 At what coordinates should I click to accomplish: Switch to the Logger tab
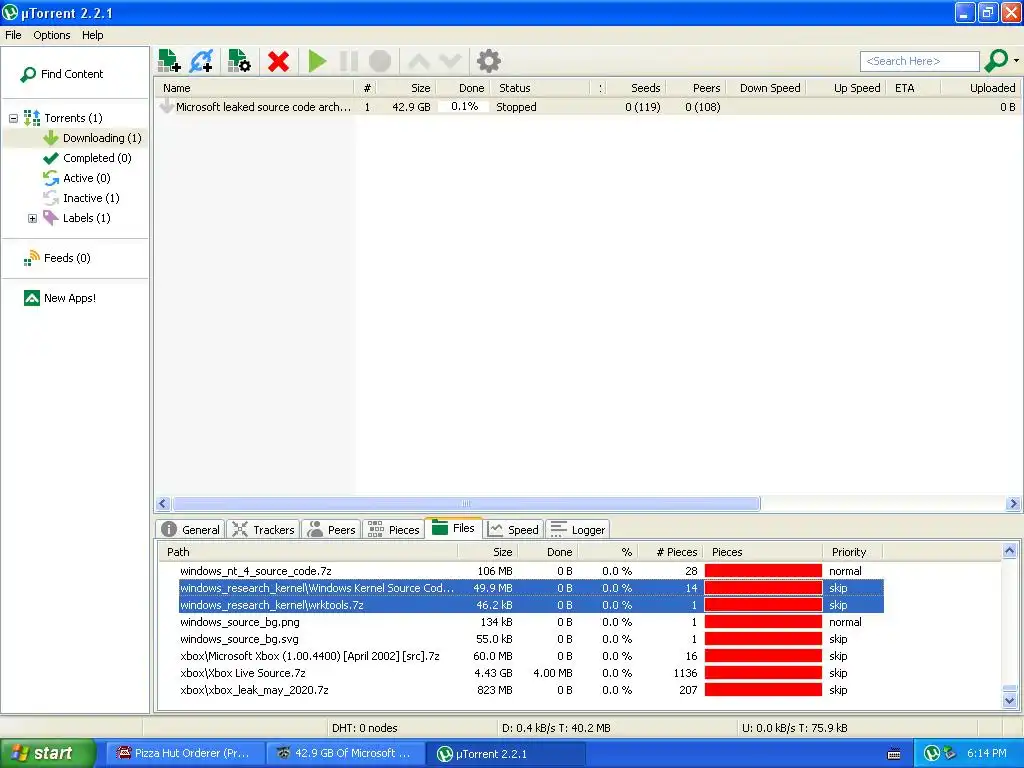tap(578, 530)
